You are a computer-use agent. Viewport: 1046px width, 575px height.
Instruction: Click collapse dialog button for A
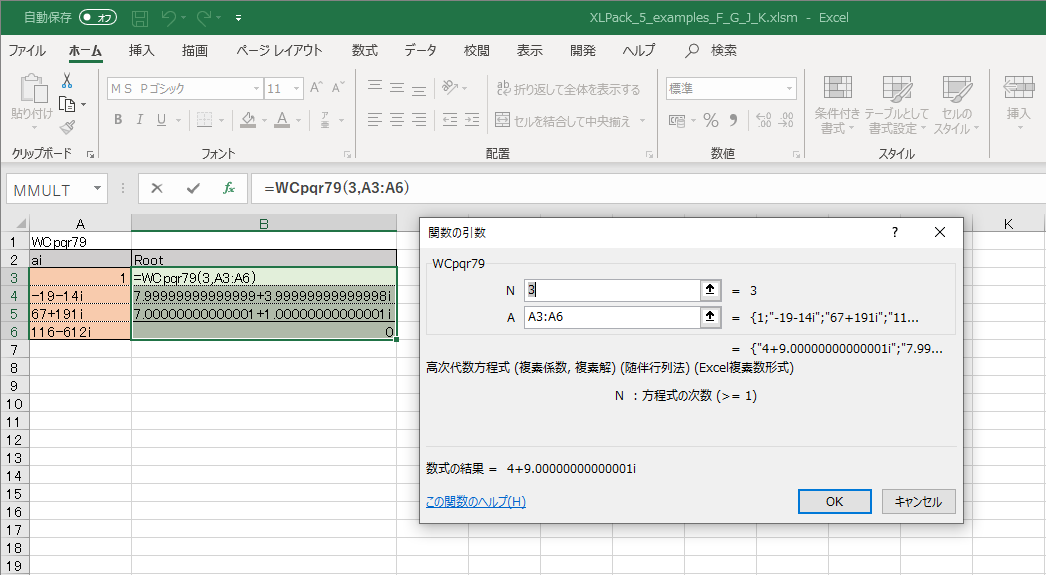click(x=710, y=317)
